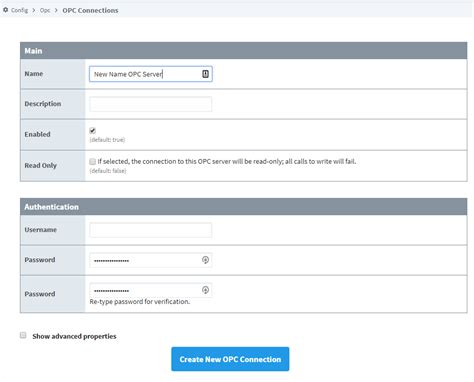
Task: Click the Main section header
Action: point(243,51)
